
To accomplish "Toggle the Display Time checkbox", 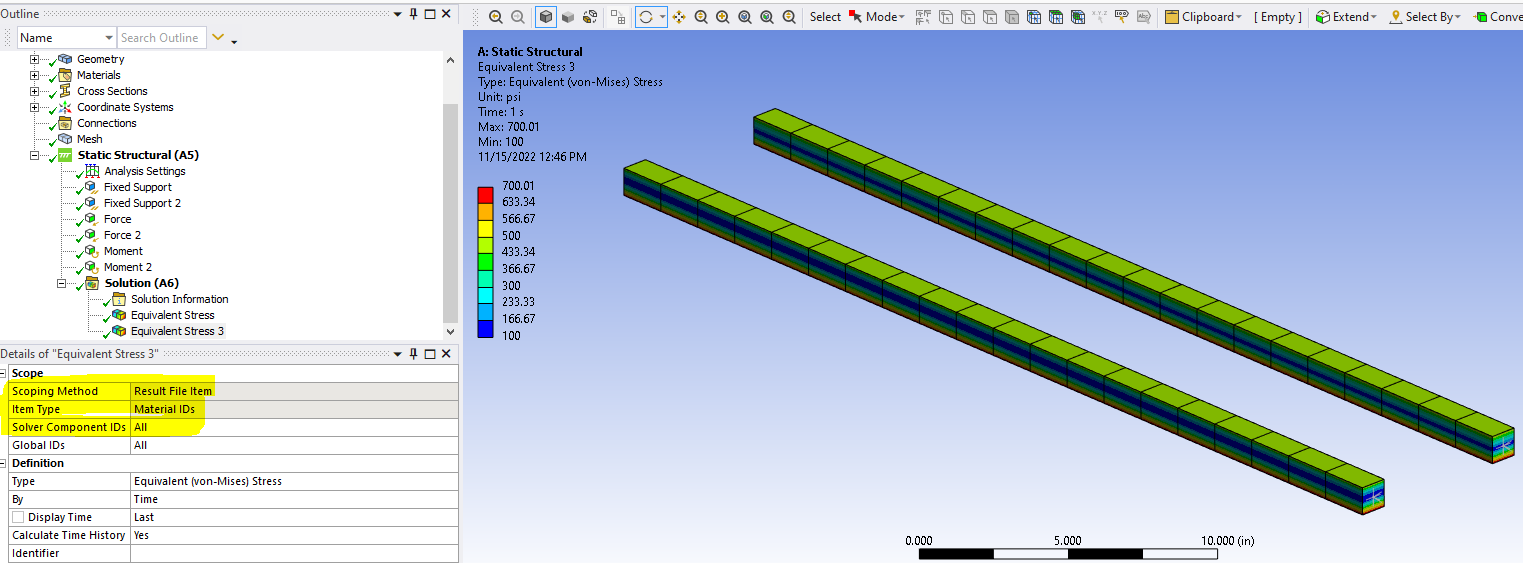I will pyautogui.click(x=18, y=517).
